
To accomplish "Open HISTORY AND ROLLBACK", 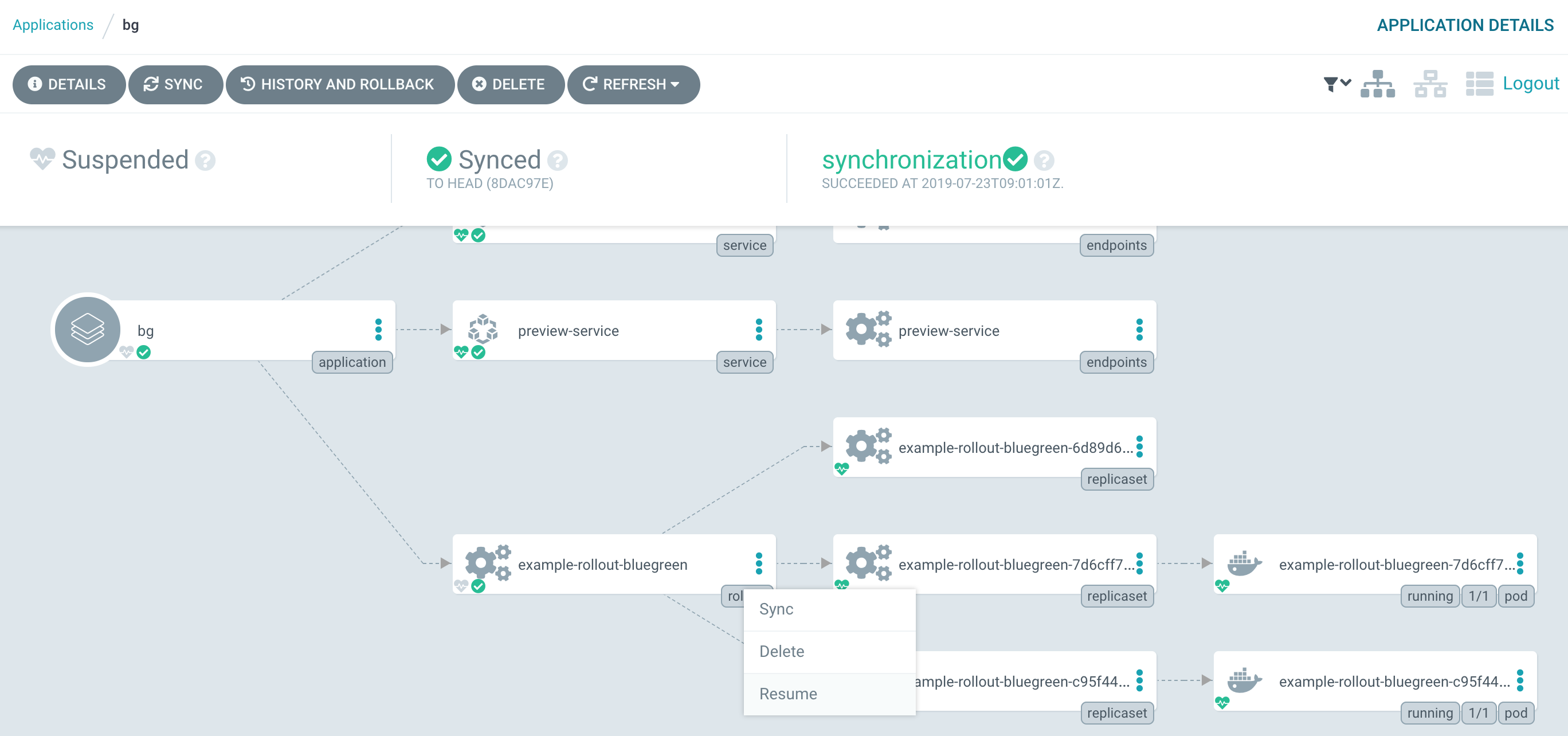I will 339,85.
